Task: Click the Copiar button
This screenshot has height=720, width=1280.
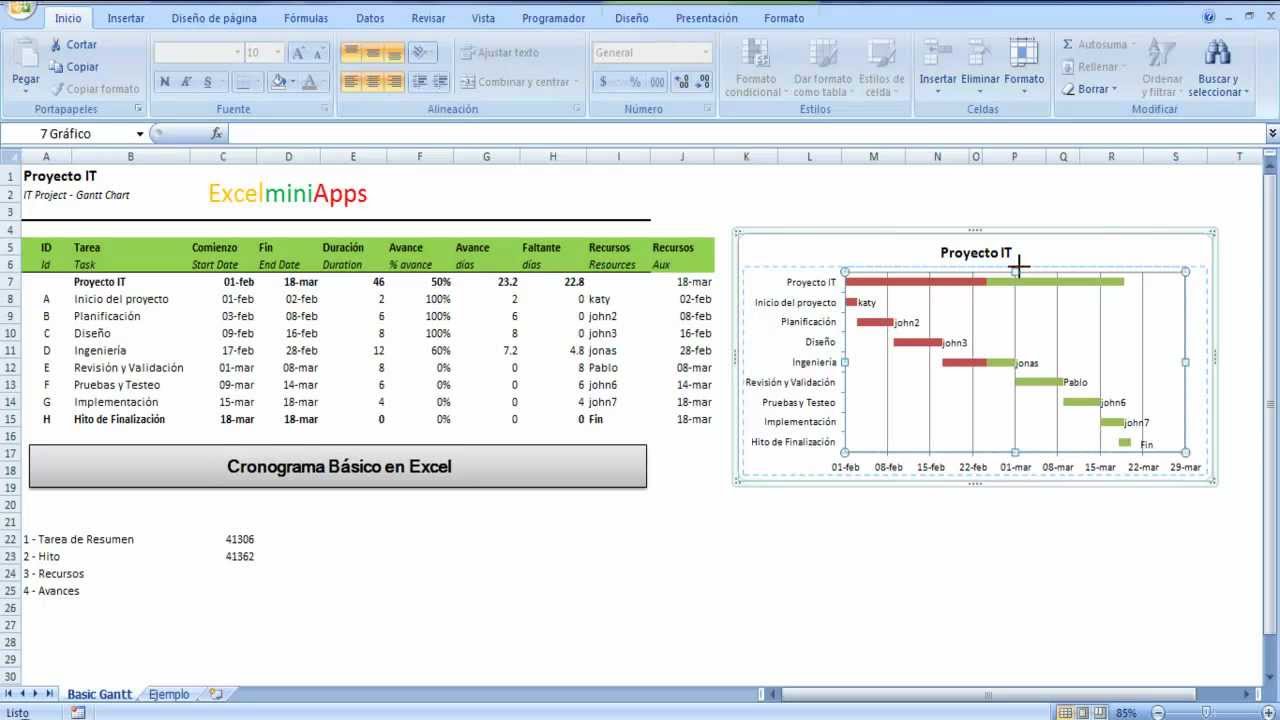Action: tap(73, 67)
